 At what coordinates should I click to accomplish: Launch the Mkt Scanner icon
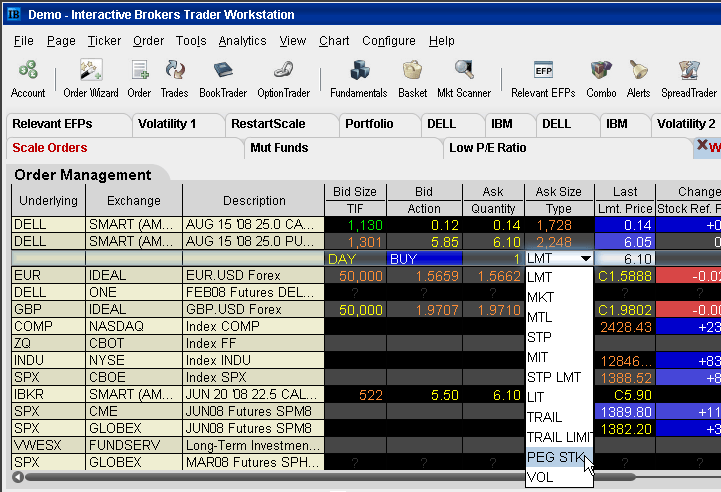tap(464, 79)
